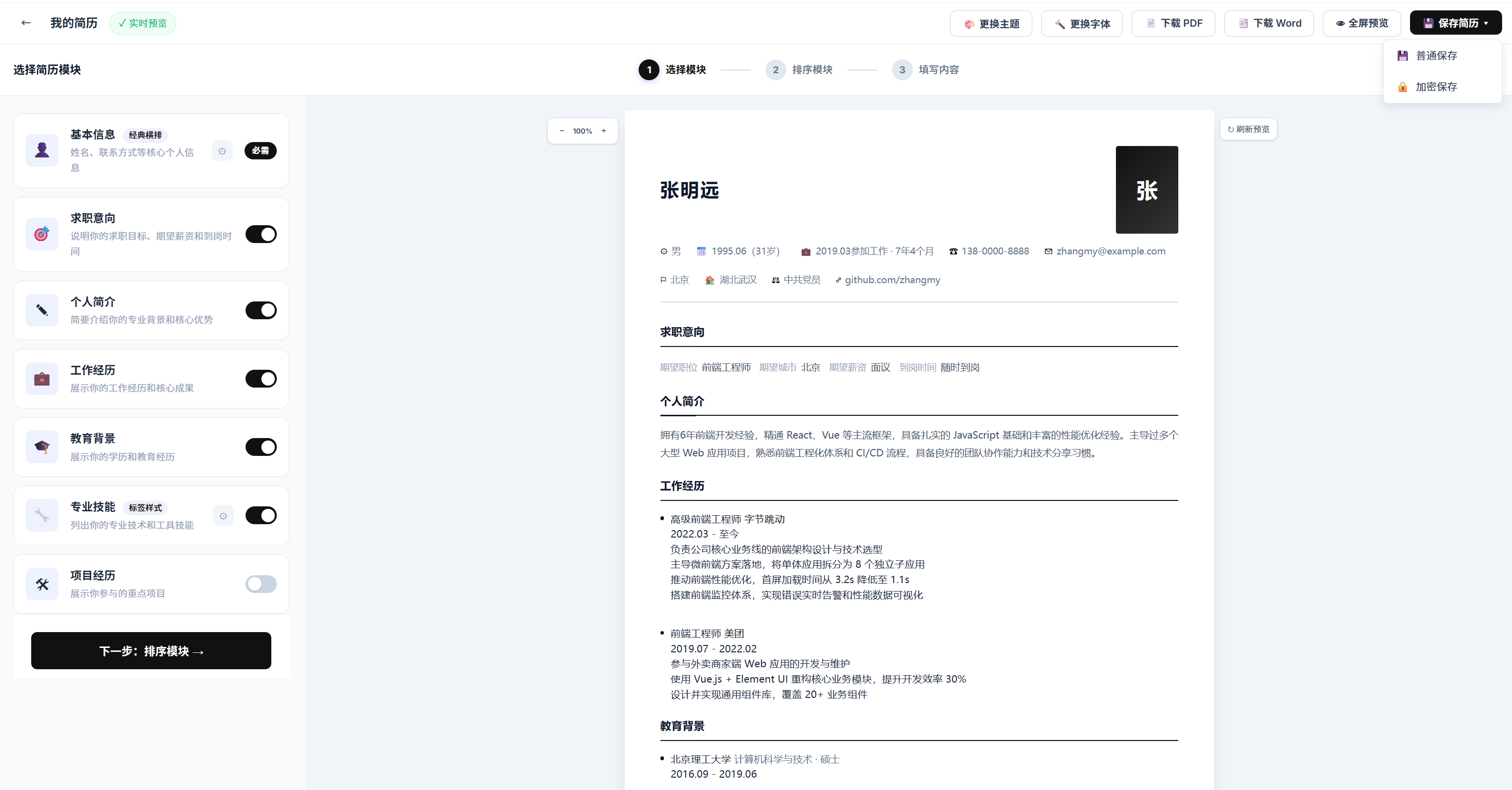Collapse the 保存简历 dropdown button
This screenshot has width=1512, height=790.
(x=1455, y=23)
